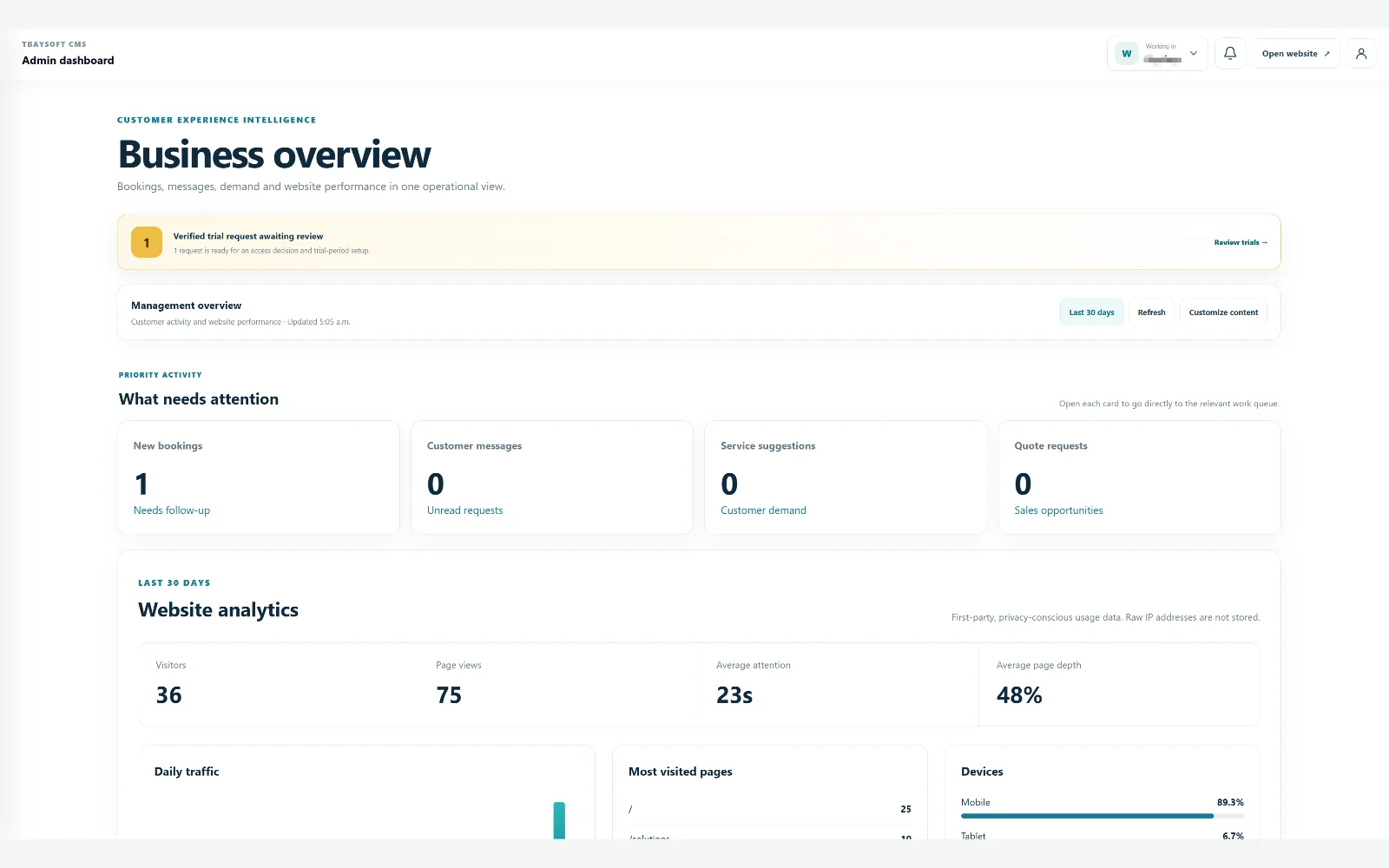Screen dimensions: 1389x868
Task: Click the Sales opportunities label
Action: [1058, 510]
